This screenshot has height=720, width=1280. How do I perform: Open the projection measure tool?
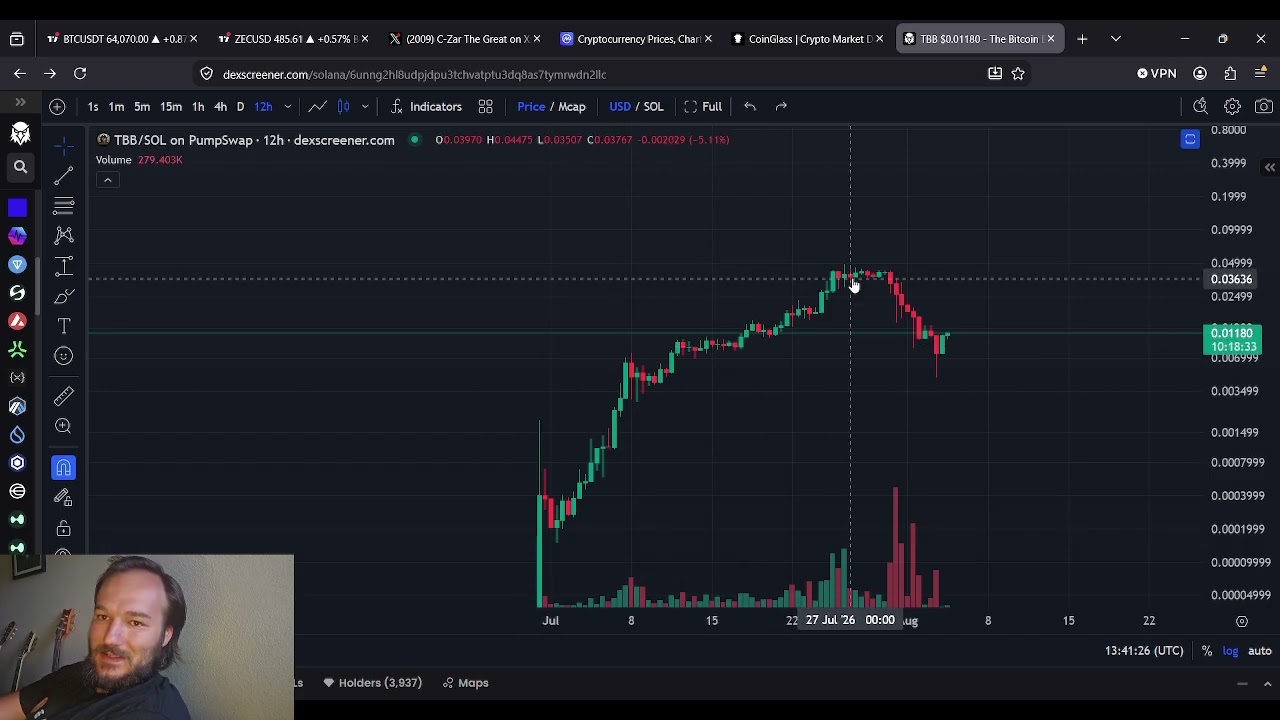pos(63,266)
